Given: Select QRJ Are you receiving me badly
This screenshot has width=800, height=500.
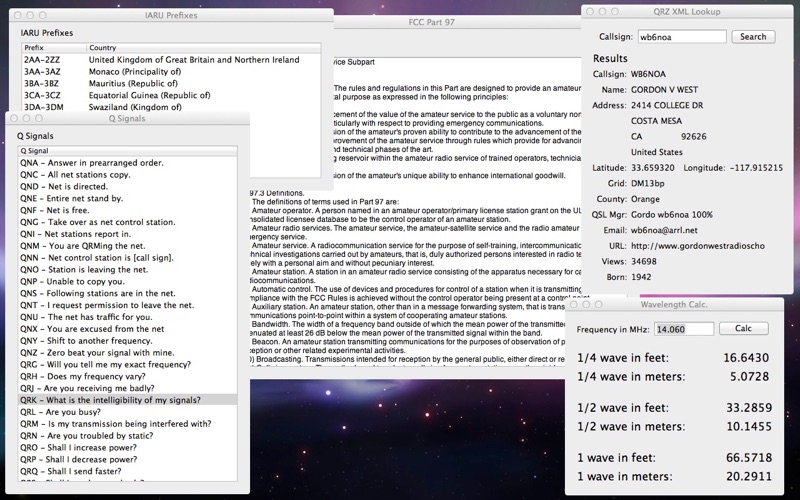Looking at the screenshot, I should (x=128, y=388).
